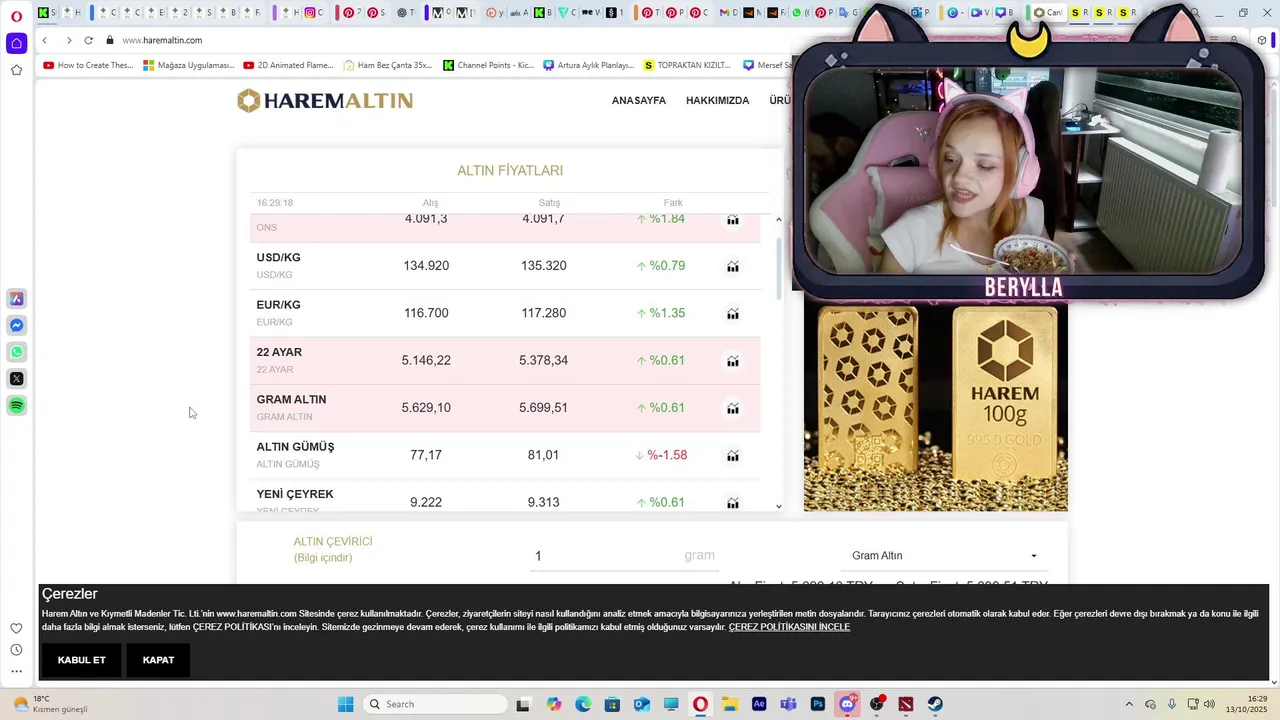Select the GRAM ALTIN row label
Screen dimensions: 1280x720
pos(291,400)
